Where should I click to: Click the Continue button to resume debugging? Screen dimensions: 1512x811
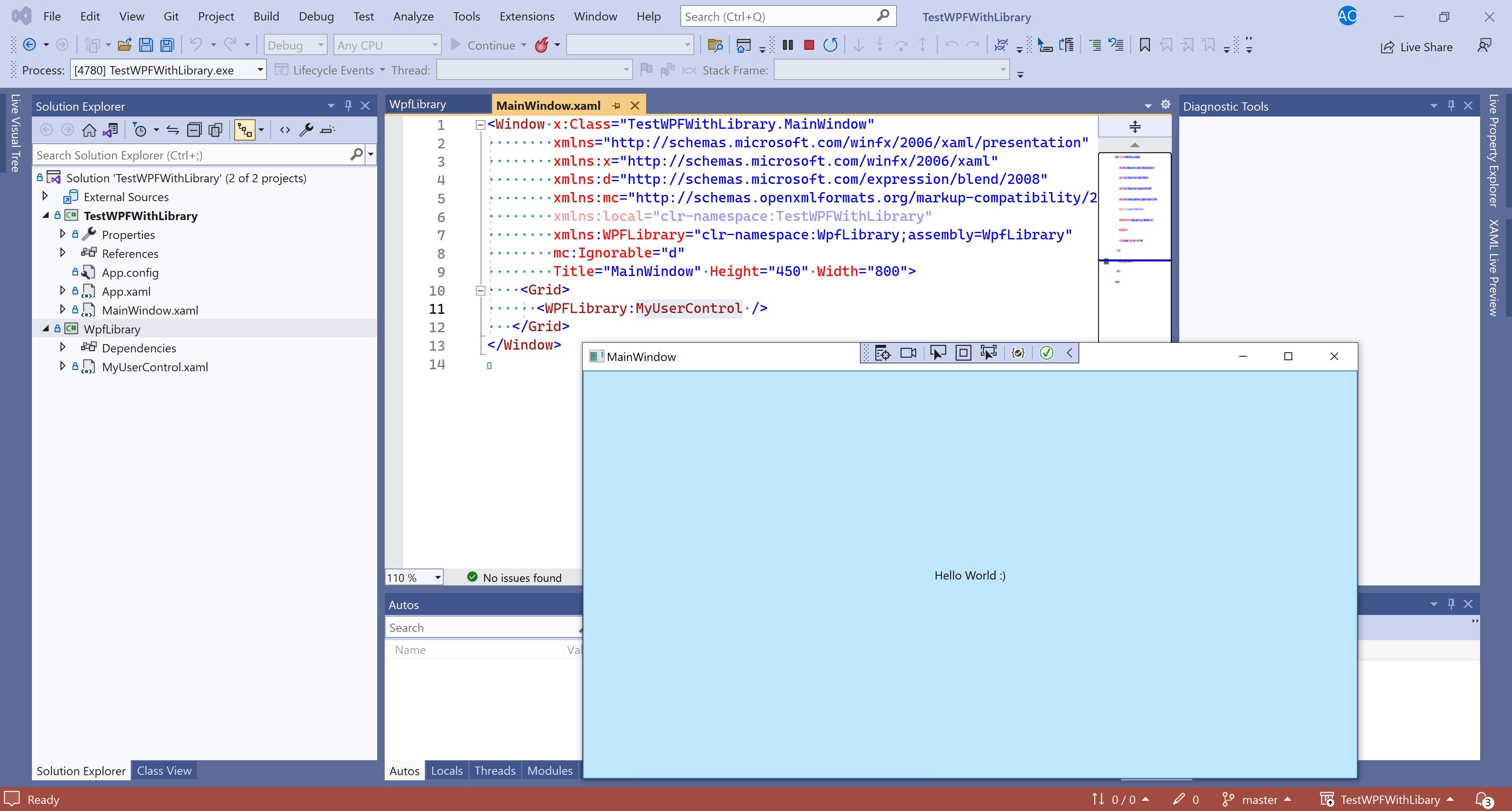coord(489,44)
